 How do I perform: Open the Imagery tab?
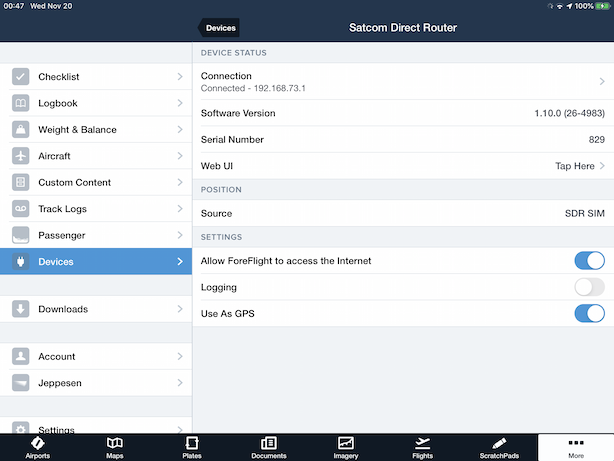click(346, 448)
